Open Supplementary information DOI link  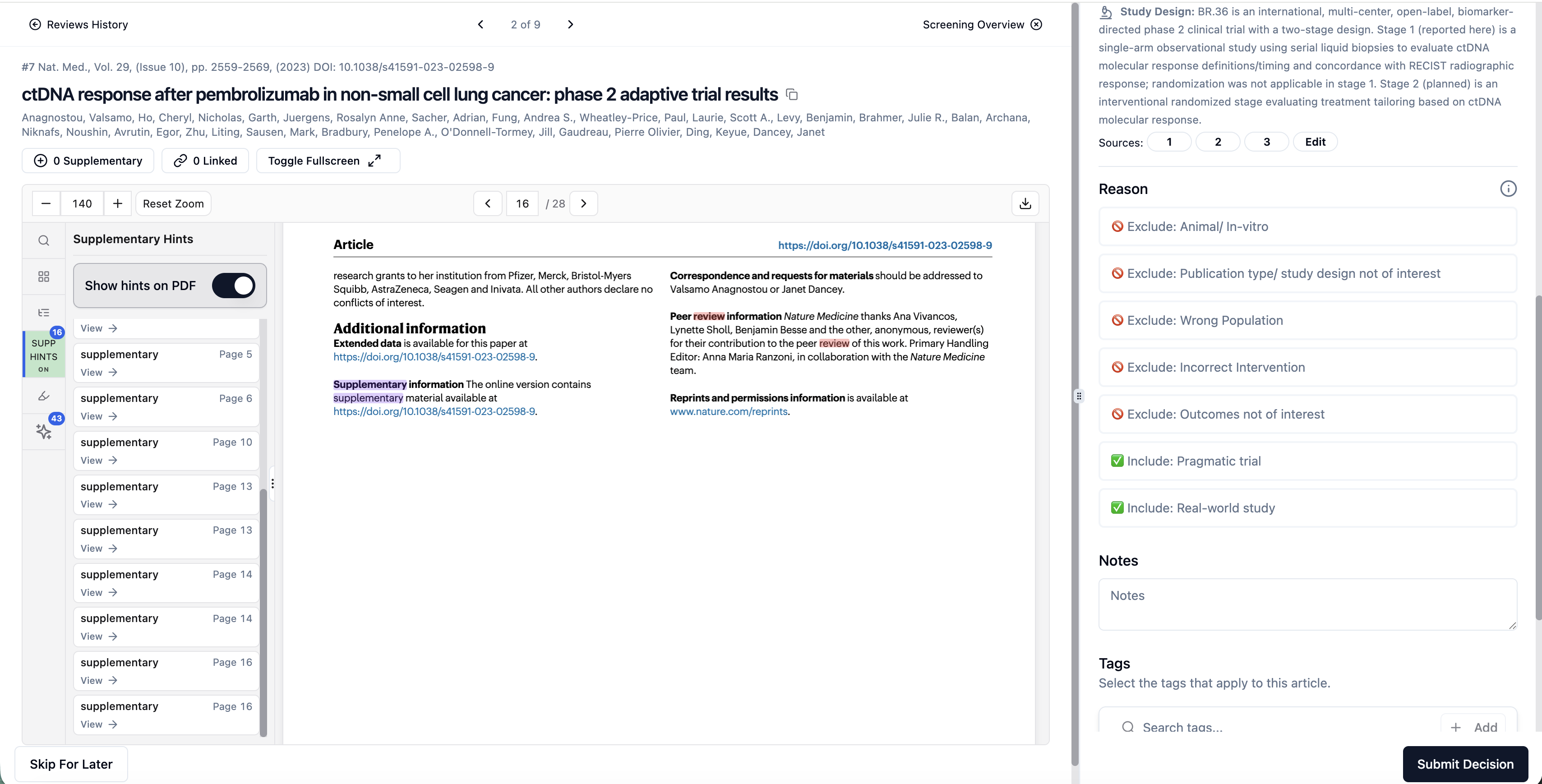[x=434, y=412]
